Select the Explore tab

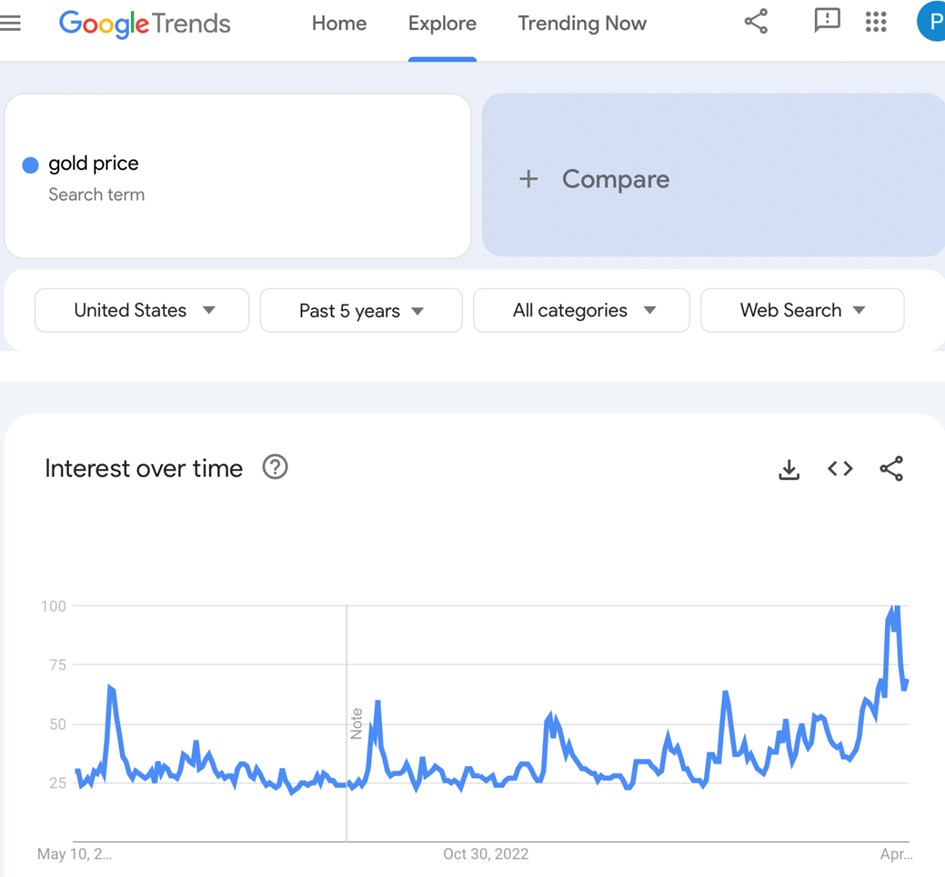[x=442, y=23]
